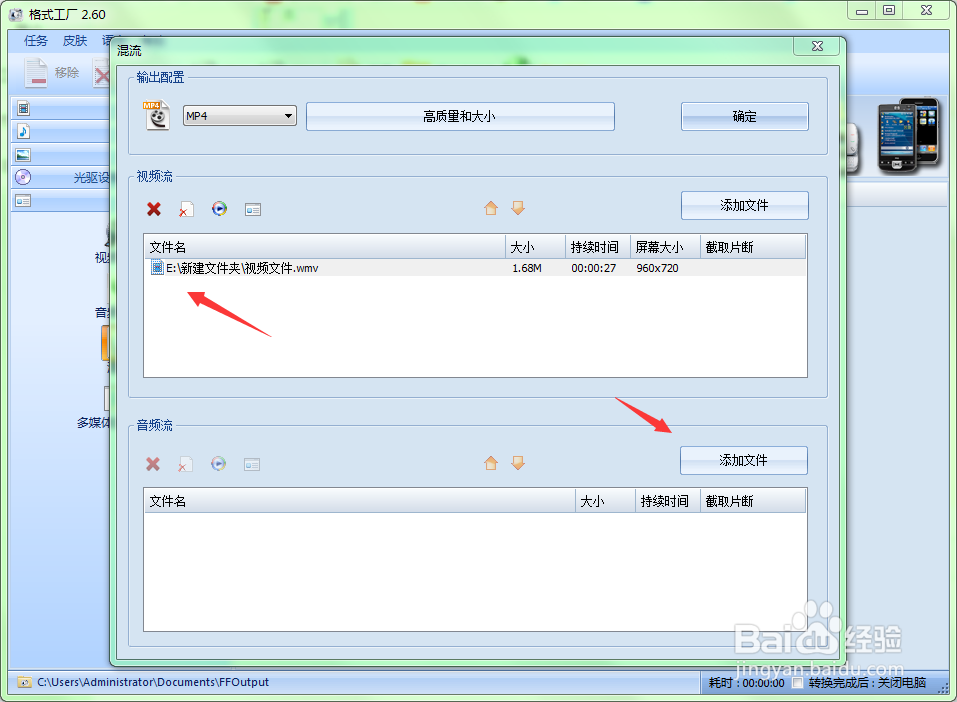957x702 pixels.
Task: Click the 高质量和大小 quality settings button
Action: click(460, 116)
